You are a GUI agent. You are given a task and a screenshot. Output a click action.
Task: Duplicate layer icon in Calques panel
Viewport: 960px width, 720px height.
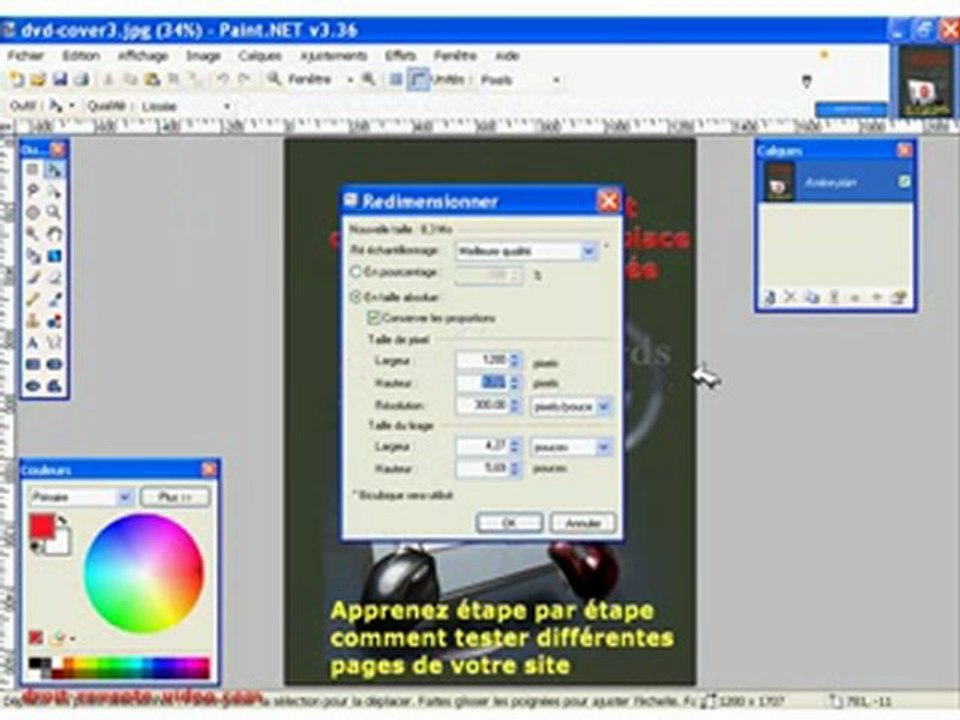click(x=812, y=298)
